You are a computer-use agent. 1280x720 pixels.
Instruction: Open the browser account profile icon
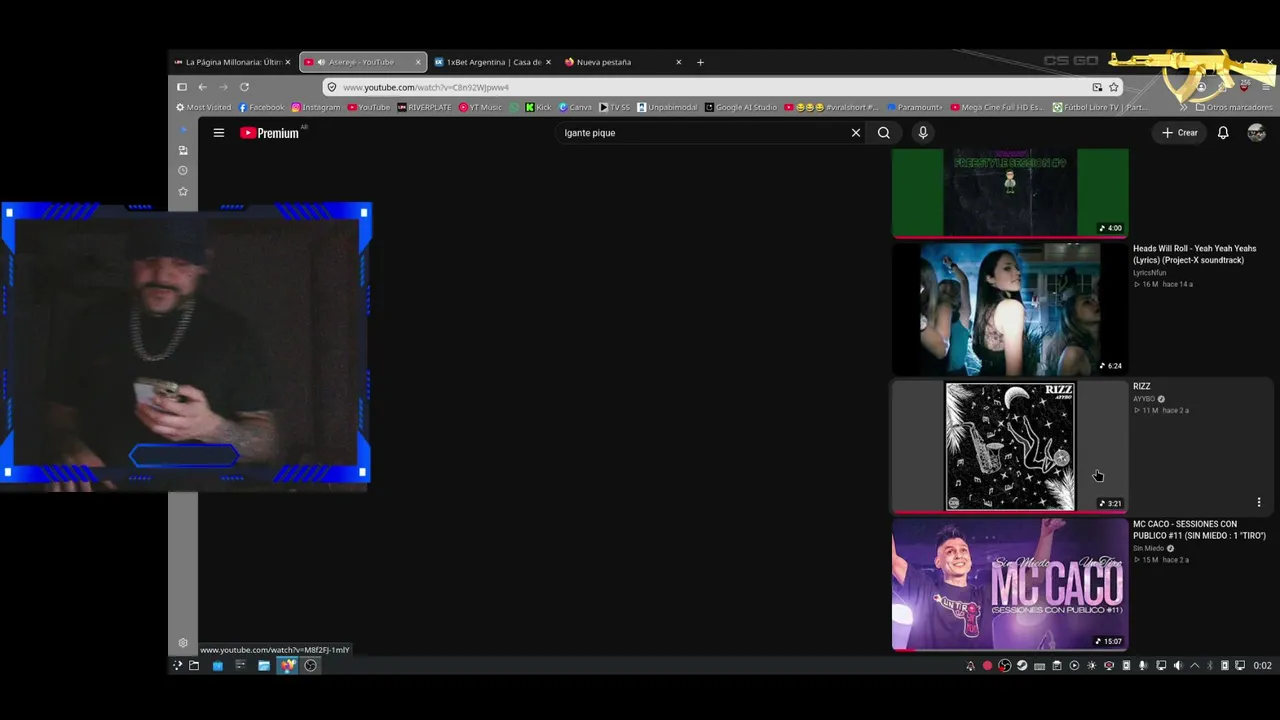tap(1201, 87)
